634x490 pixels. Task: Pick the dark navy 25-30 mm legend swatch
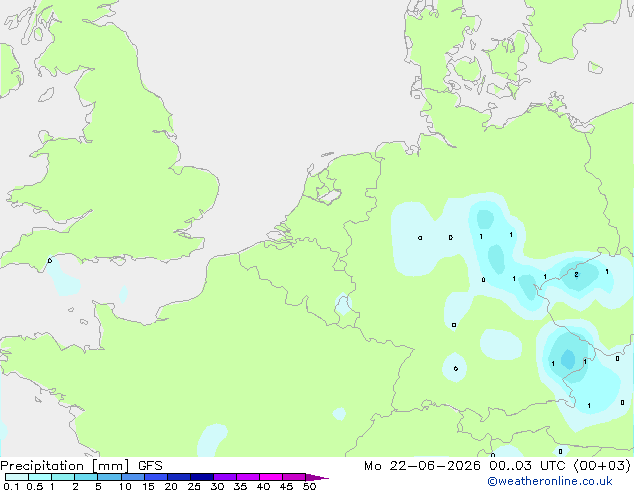(x=202, y=477)
